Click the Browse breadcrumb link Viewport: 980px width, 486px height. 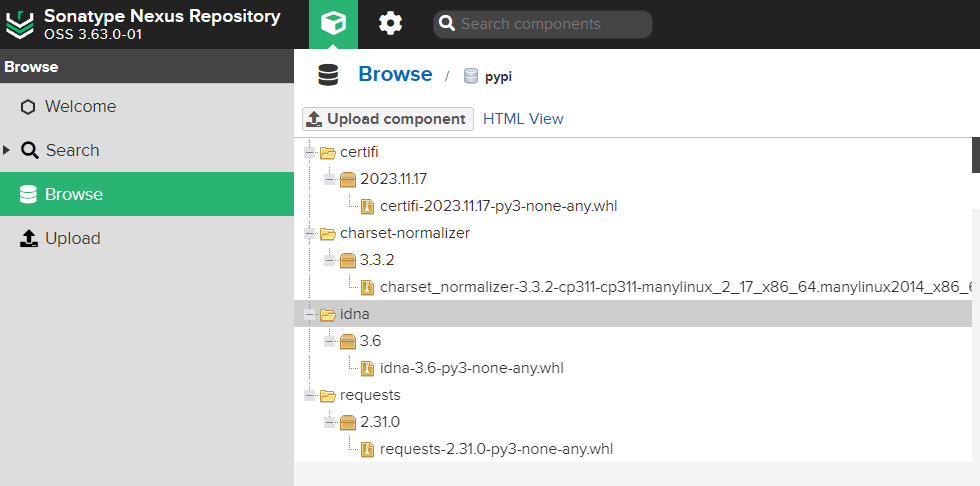pos(395,74)
